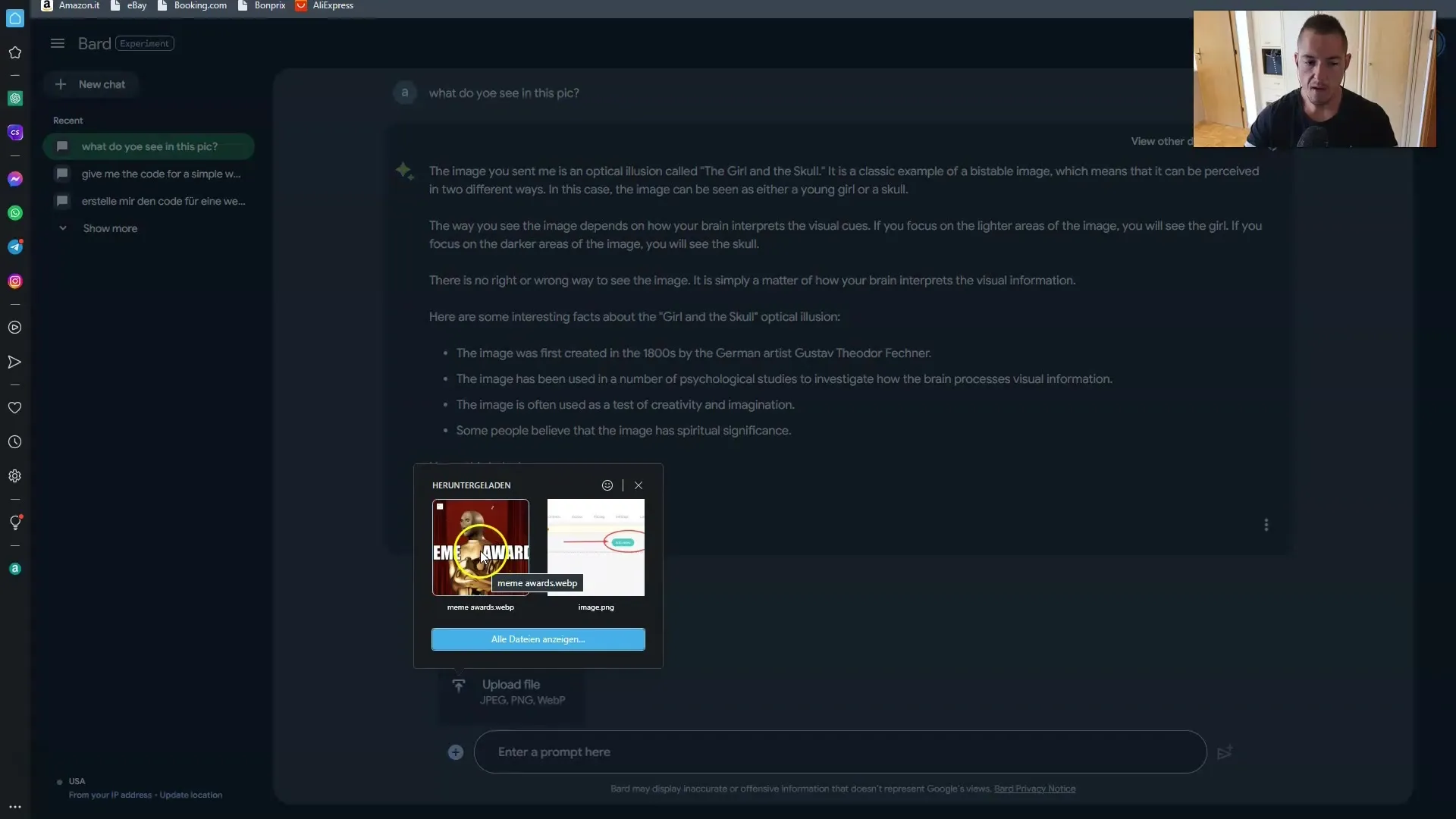Toggle visibility of sidebar menu

click(57, 42)
